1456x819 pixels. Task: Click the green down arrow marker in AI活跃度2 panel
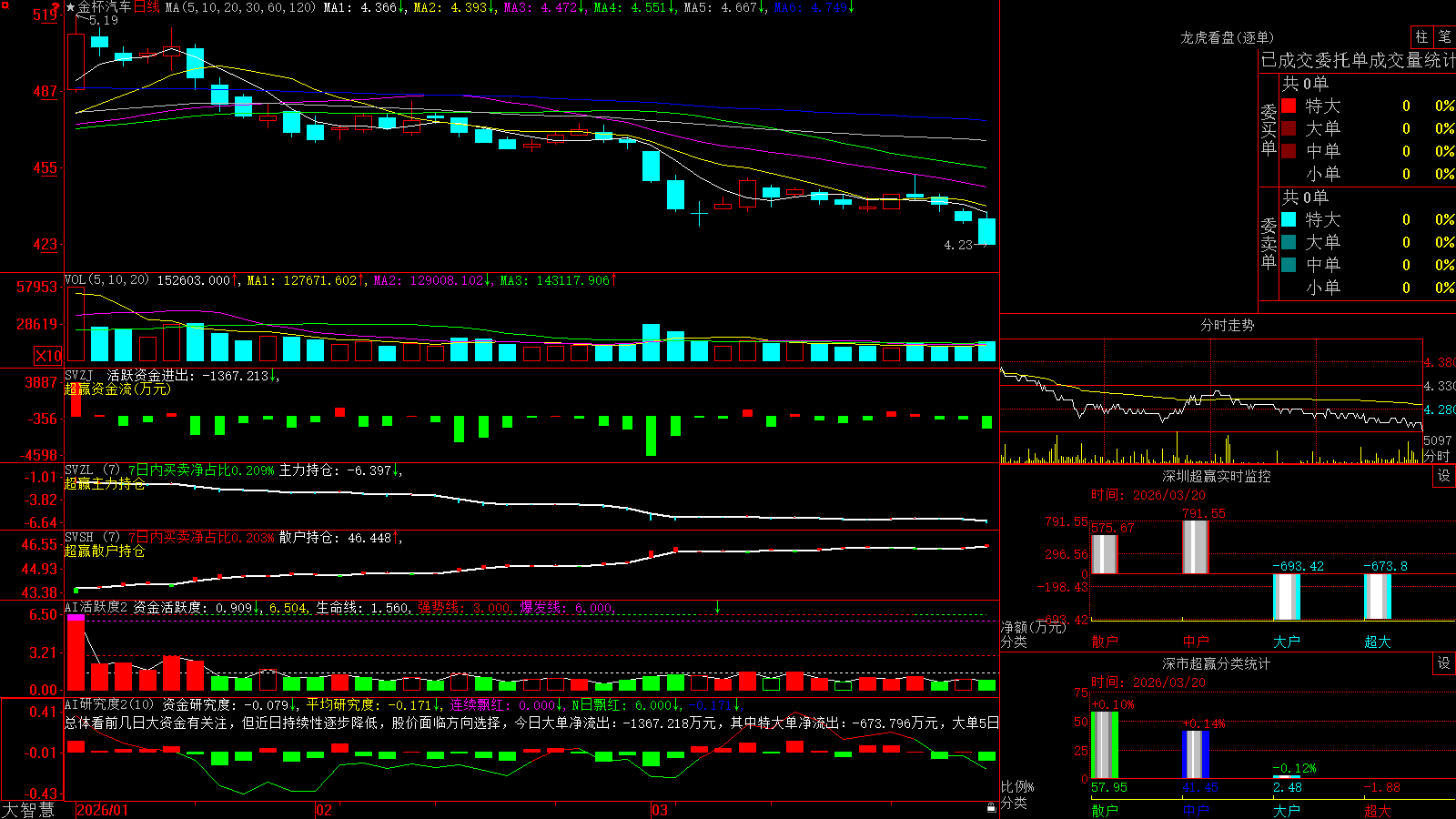tap(717, 607)
